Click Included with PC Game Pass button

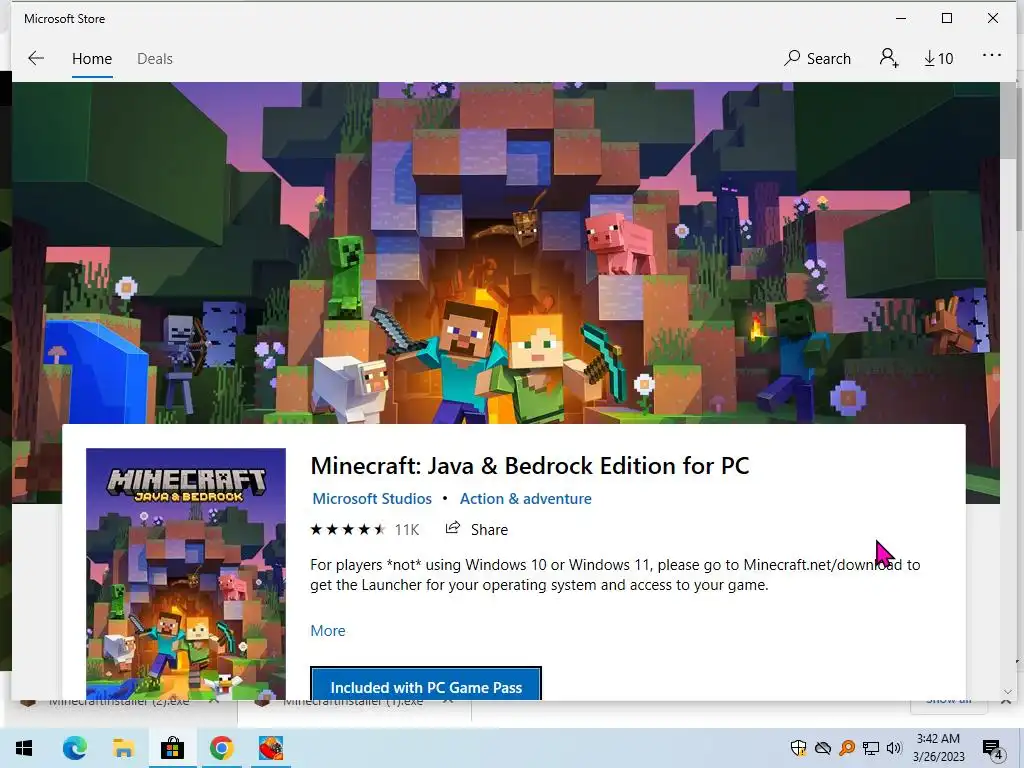pyautogui.click(x=426, y=684)
